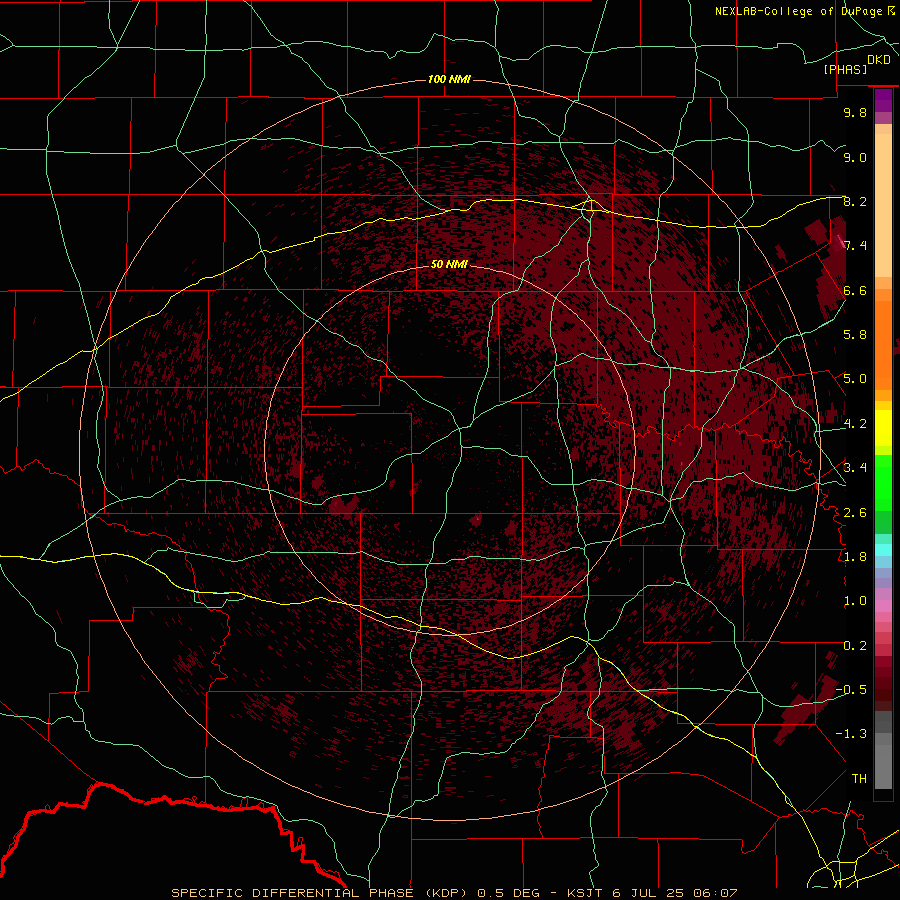Click the TH threshold label on the scale
The image size is (900, 900).
pos(859,779)
